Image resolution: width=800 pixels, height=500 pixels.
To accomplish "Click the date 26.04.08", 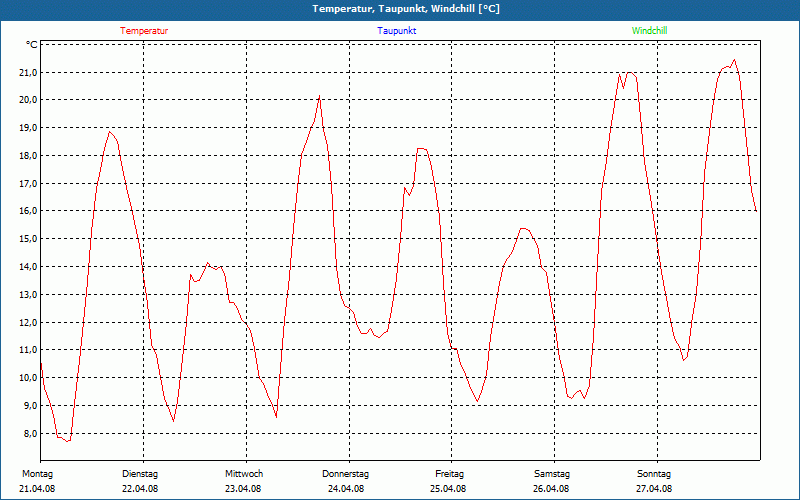I will tap(551, 489).
